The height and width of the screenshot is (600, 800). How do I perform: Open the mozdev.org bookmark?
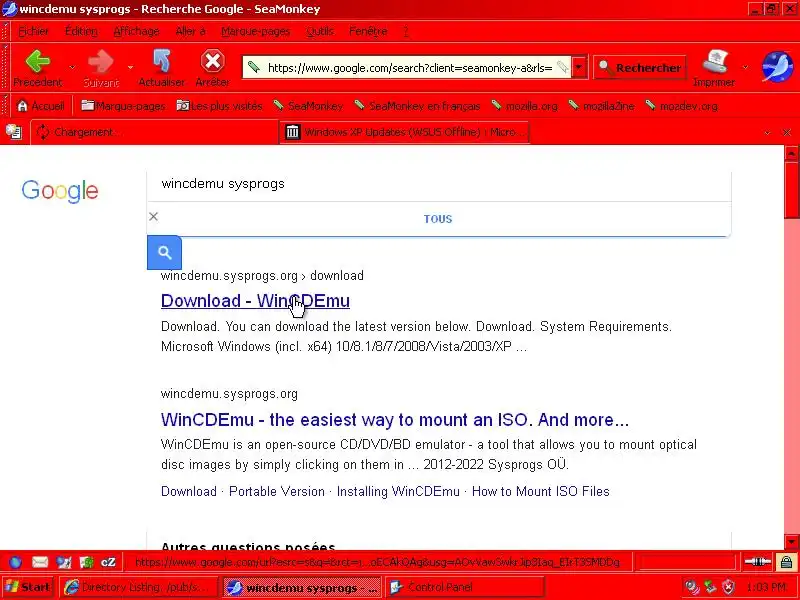pos(681,106)
